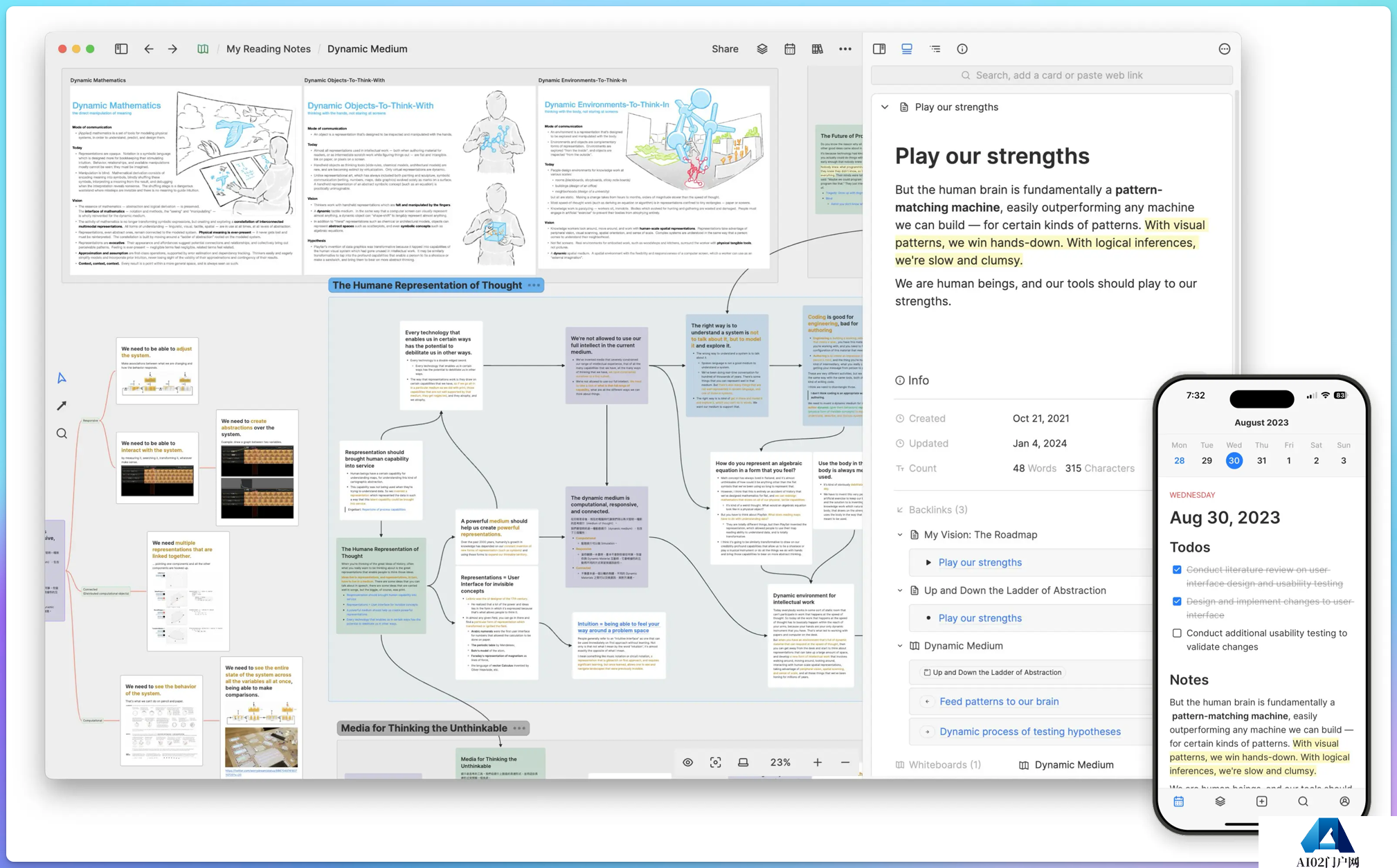Open the layers stack icon in top toolbar

coord(762,49)
